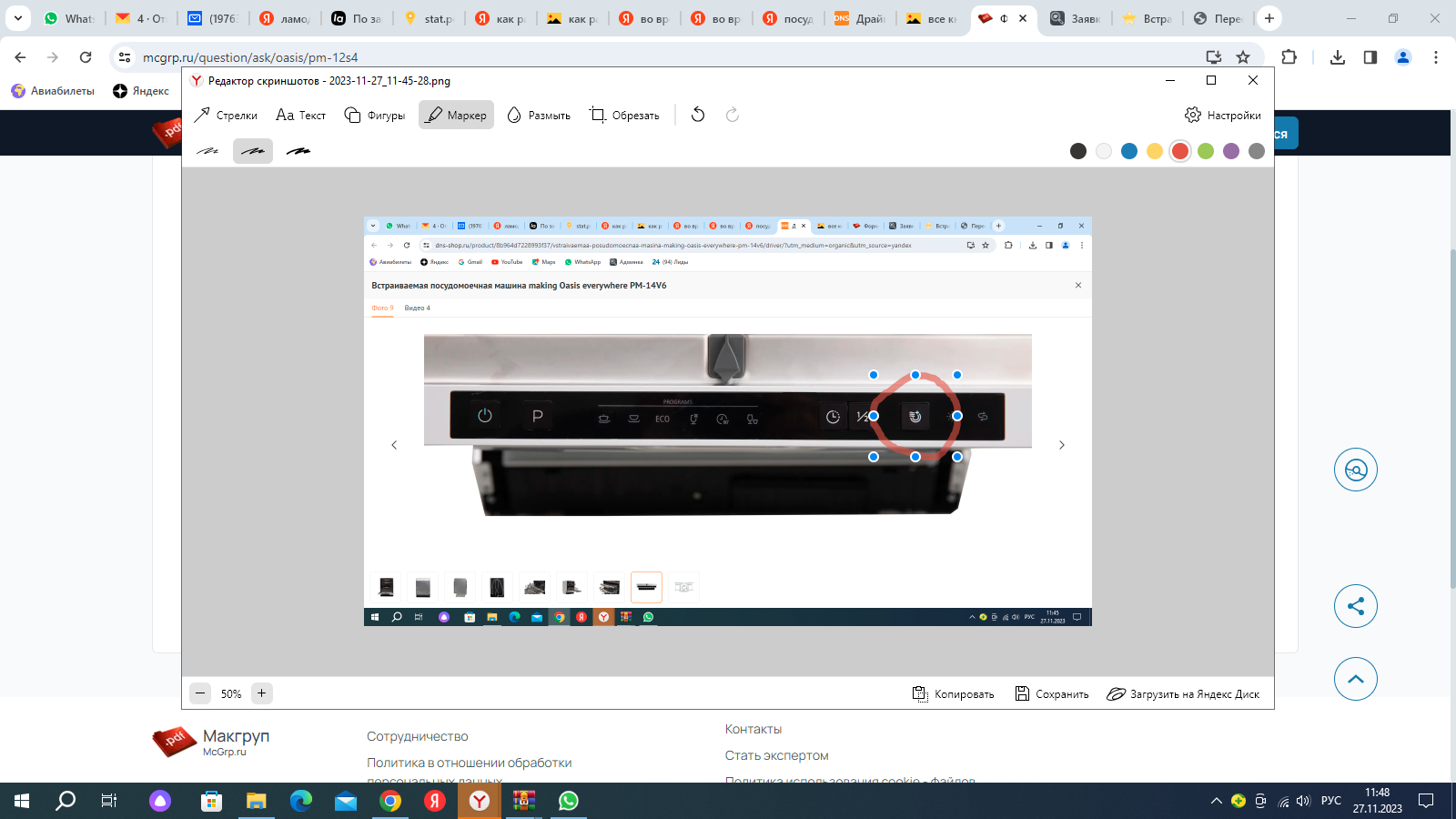
Task: Pick the black marker color
Action: 1078,151
